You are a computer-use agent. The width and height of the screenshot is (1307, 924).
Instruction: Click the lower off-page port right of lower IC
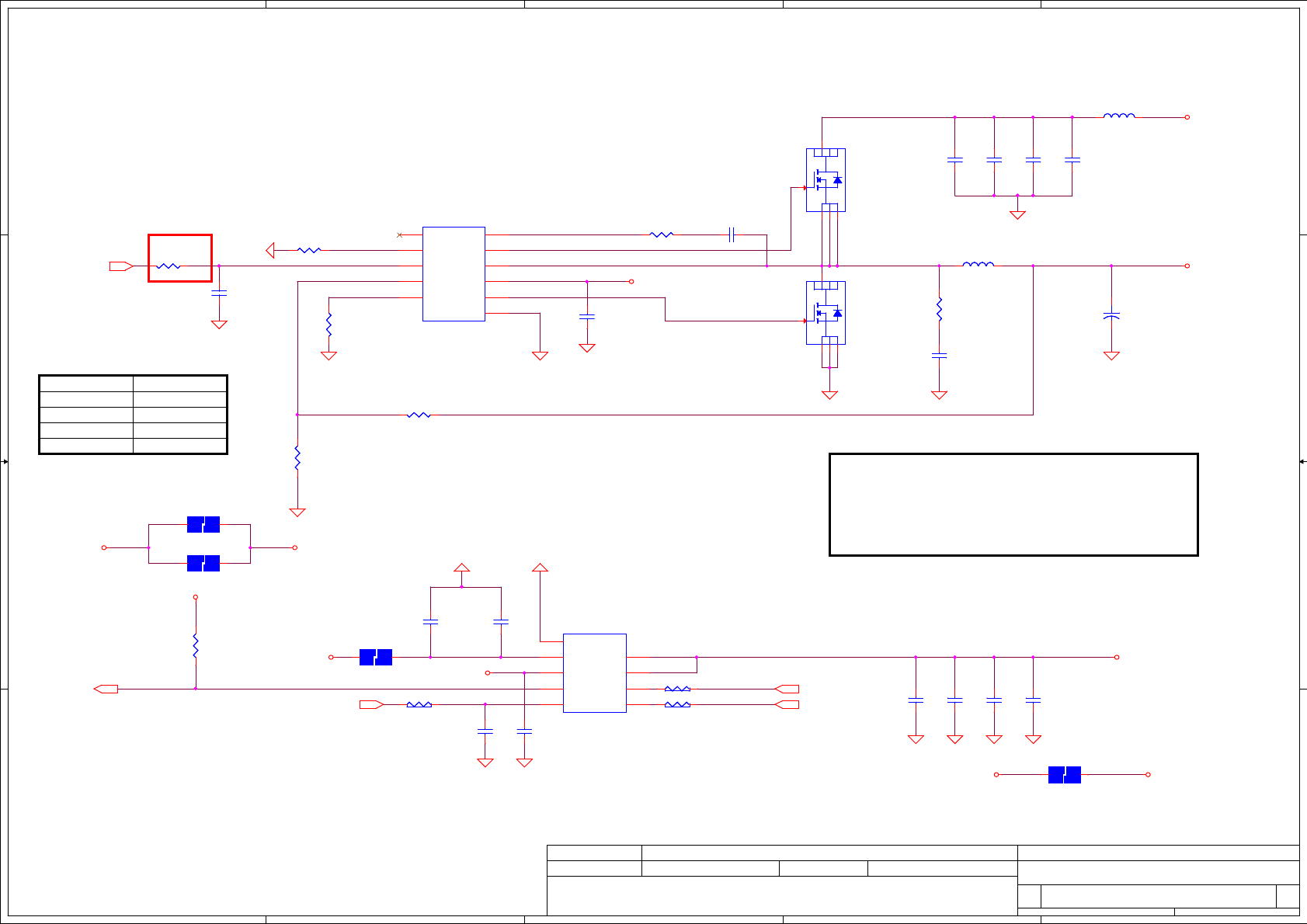787,704
